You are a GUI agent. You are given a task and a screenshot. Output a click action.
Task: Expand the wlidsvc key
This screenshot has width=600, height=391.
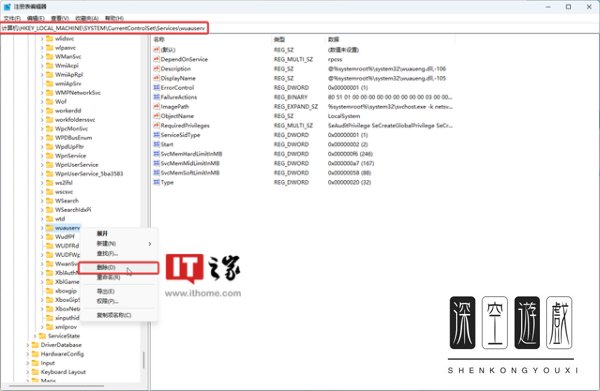pyautogui.click(x=42, y=39)
